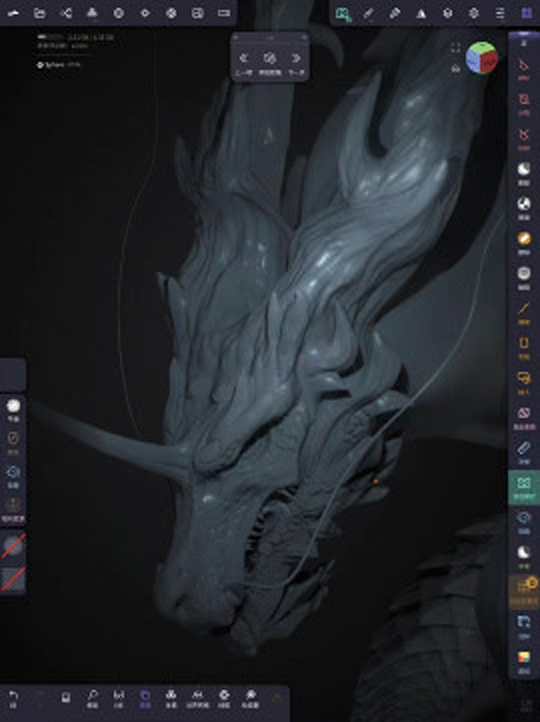Open the Settings gear menu in top bar
Screen dimensions: 540x722
474,13
